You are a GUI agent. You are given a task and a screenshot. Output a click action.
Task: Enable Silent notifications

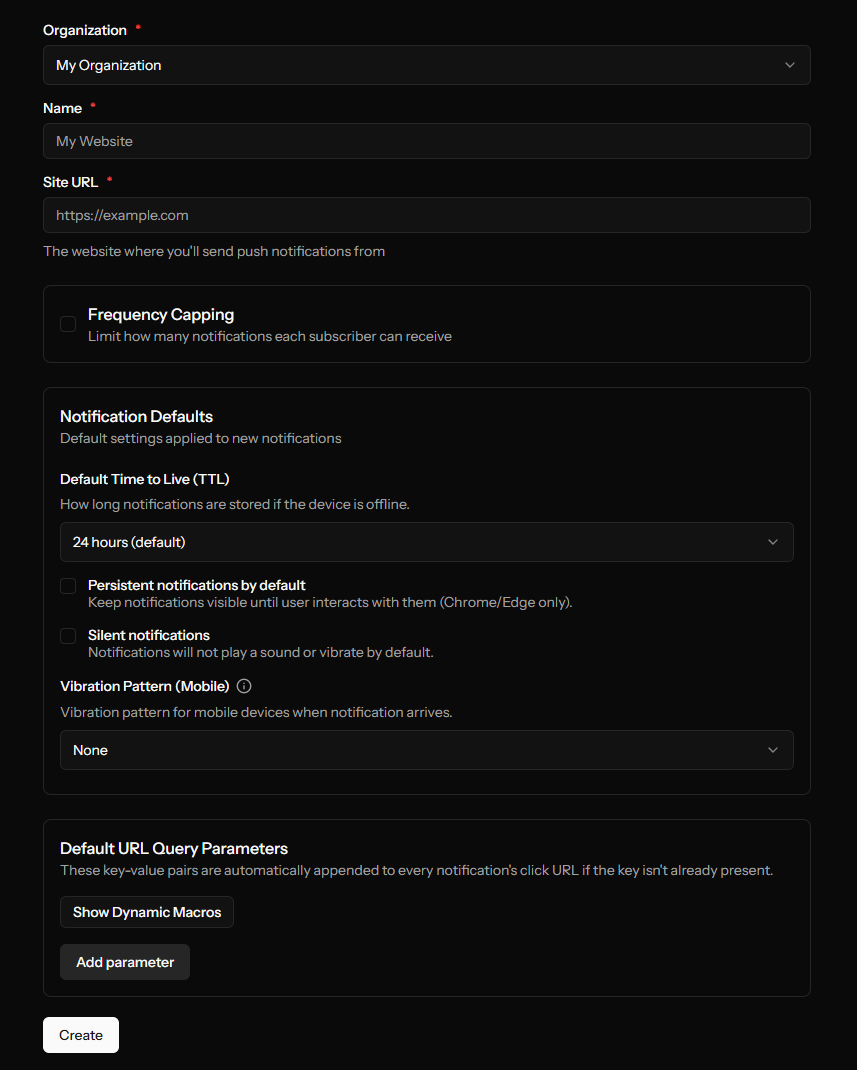click(67, 636)
